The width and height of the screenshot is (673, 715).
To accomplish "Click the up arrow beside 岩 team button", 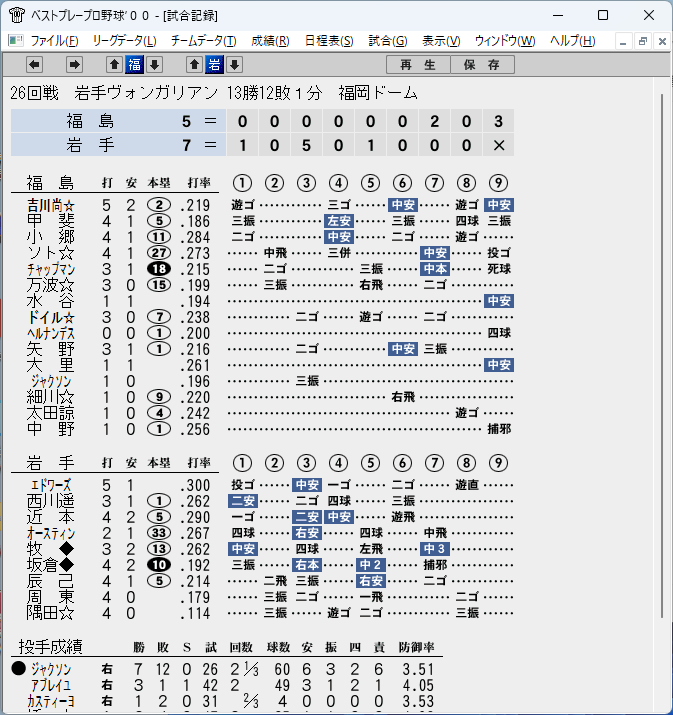I will click(x=194, y=65).
